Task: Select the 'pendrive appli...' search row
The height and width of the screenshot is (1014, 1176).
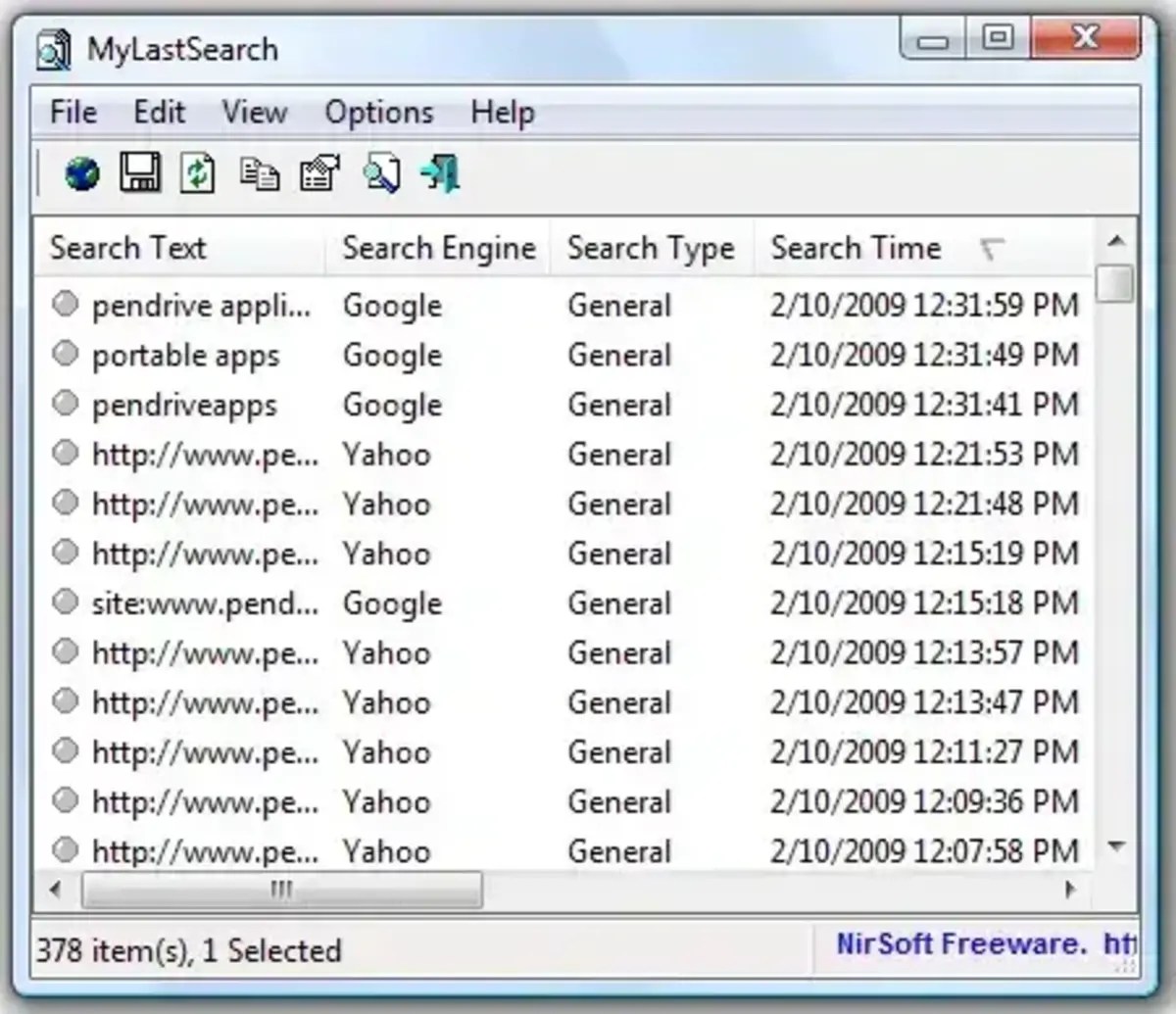Action: pyautogui.click(x=564, y=306)
